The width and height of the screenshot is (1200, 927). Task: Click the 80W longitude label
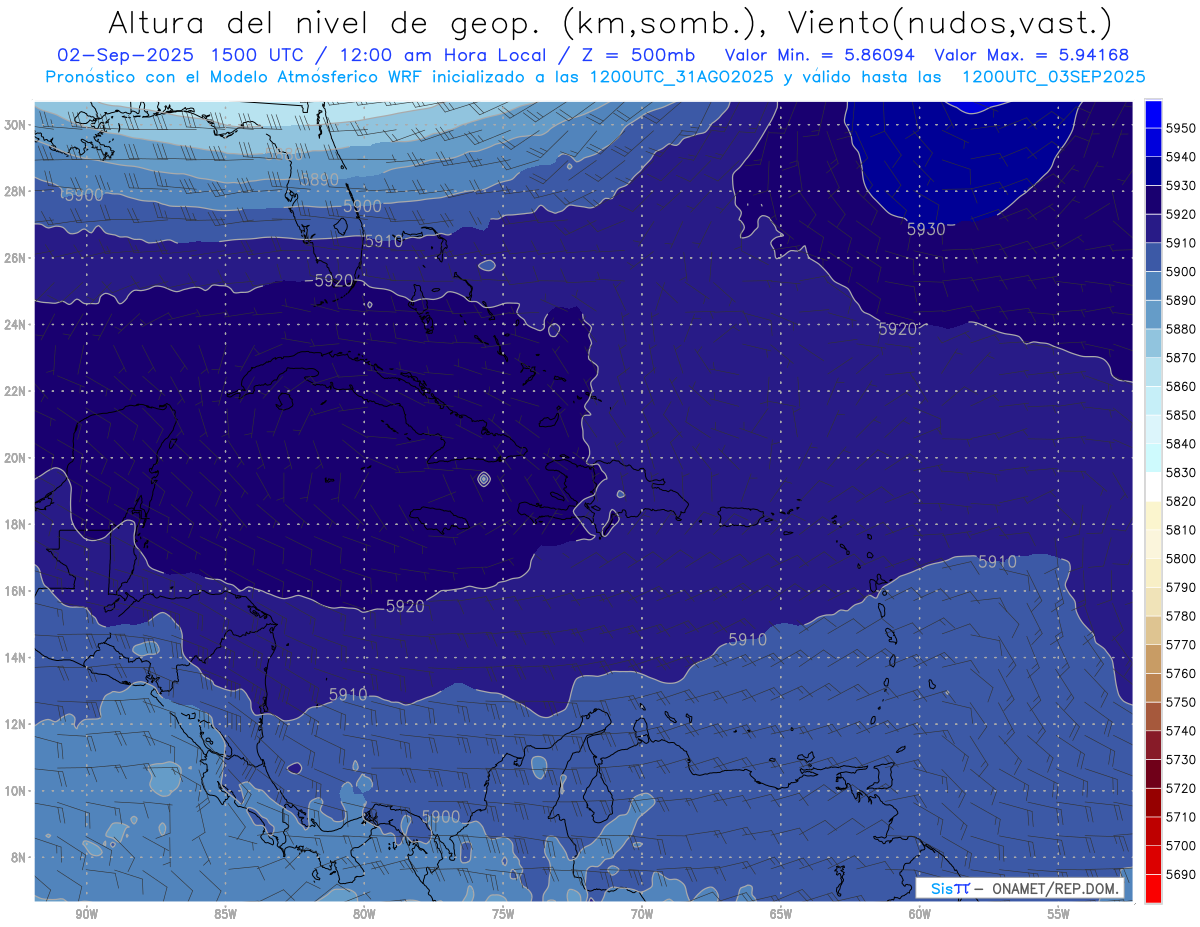[x=364, y=914]
